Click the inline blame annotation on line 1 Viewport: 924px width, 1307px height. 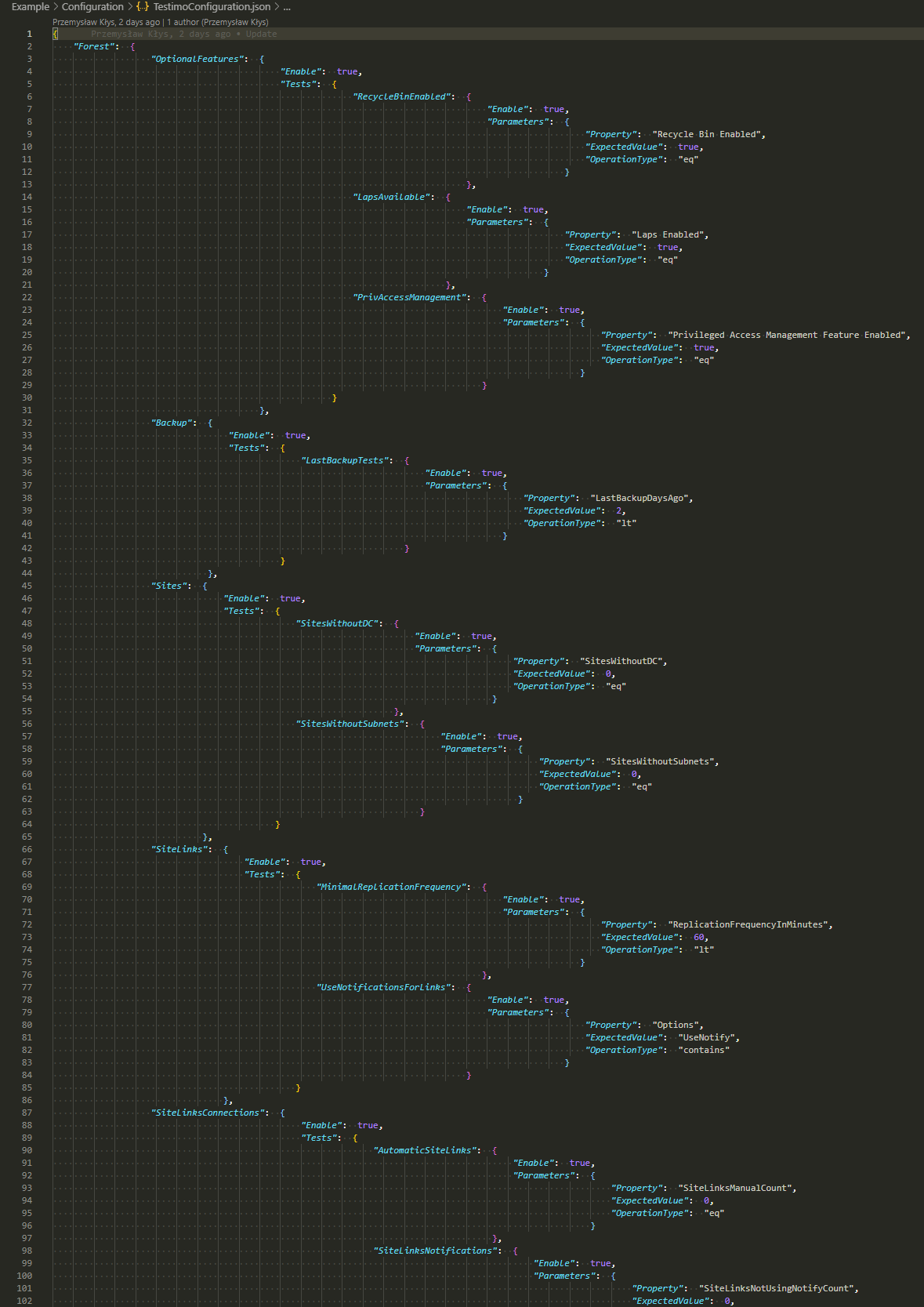coord(183,34)
